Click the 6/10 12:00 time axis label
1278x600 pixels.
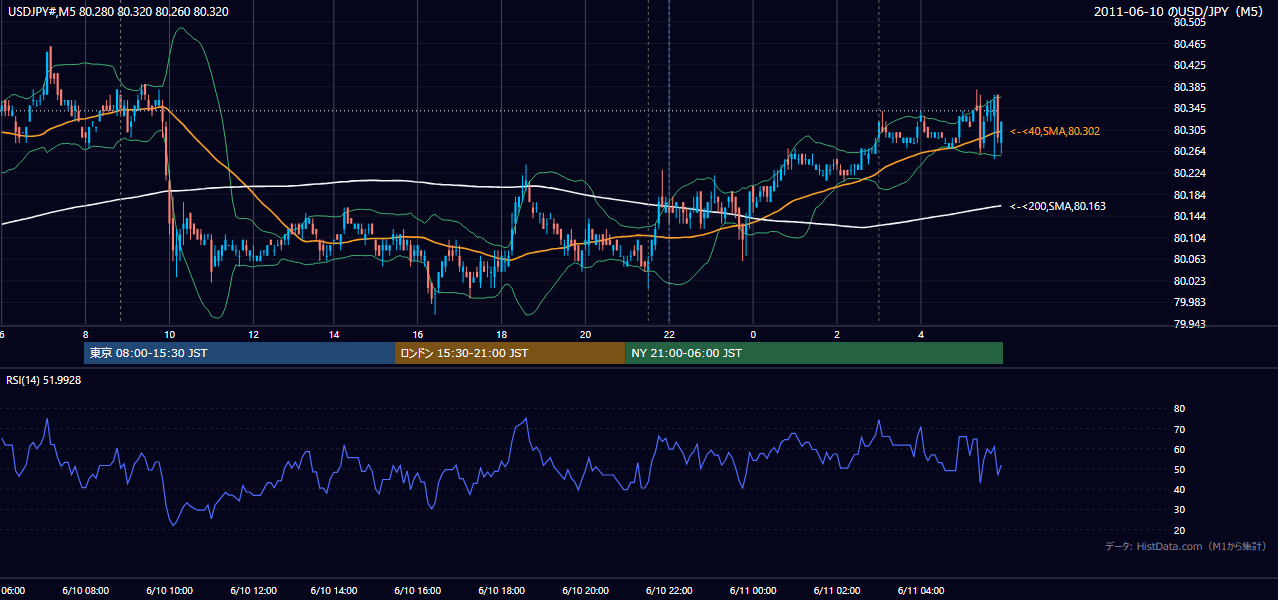pyautogui.click(x=253, y=591)
